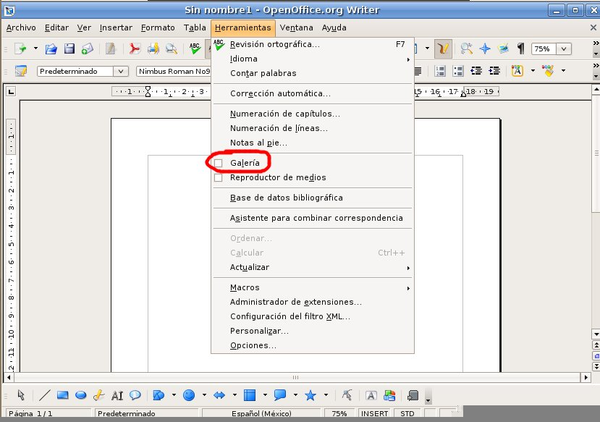Click the Export as PDF icon
Image resolution: width=600 pixels, height=422 pixels.
click(133, 48)
